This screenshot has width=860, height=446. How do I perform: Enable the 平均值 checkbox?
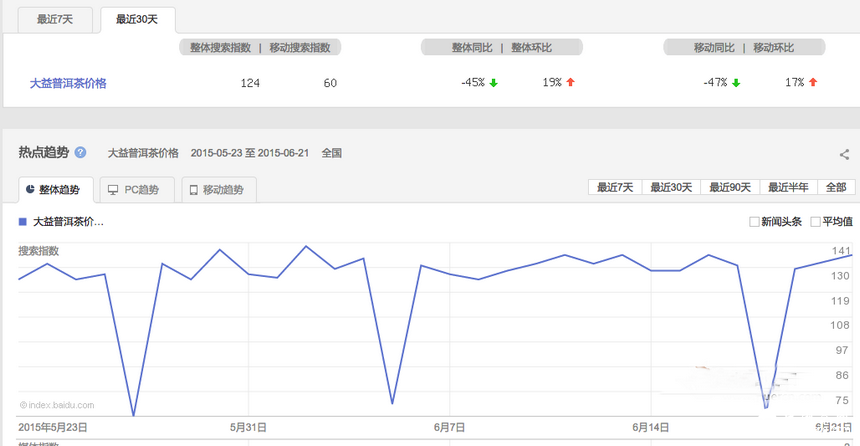(816, 222)
